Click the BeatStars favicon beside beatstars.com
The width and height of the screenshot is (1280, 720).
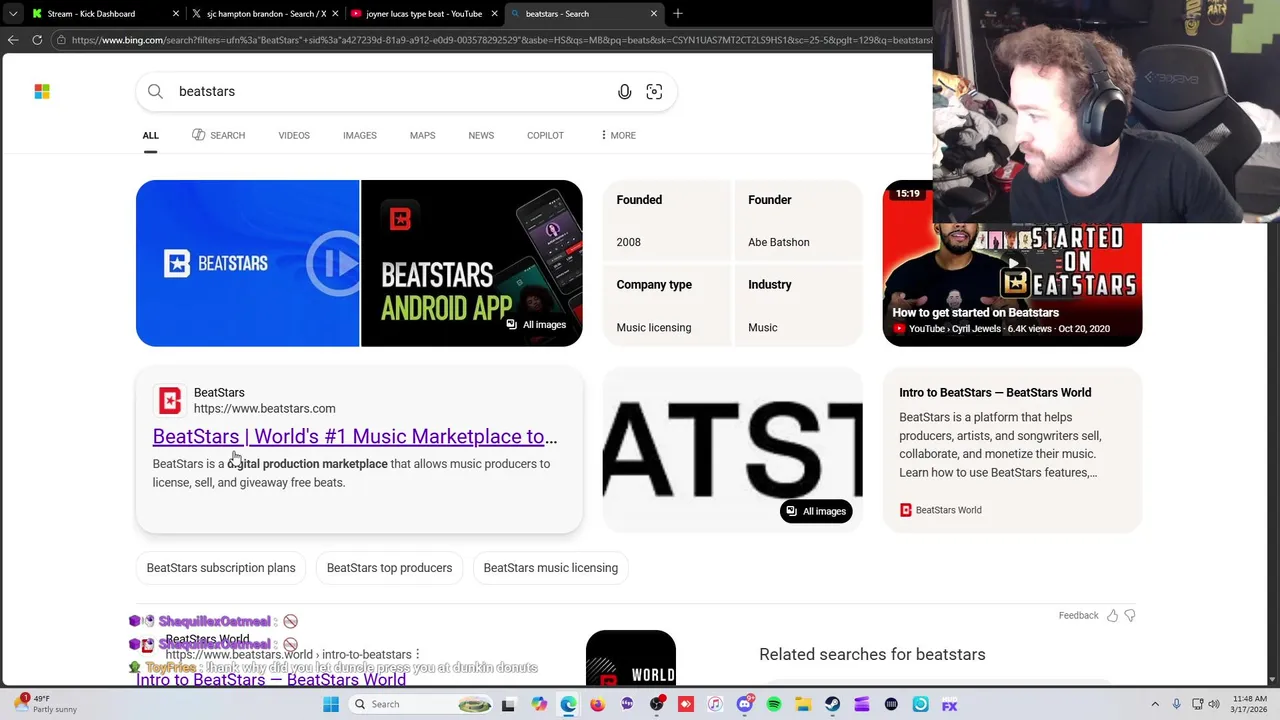(x=170, y=400)
